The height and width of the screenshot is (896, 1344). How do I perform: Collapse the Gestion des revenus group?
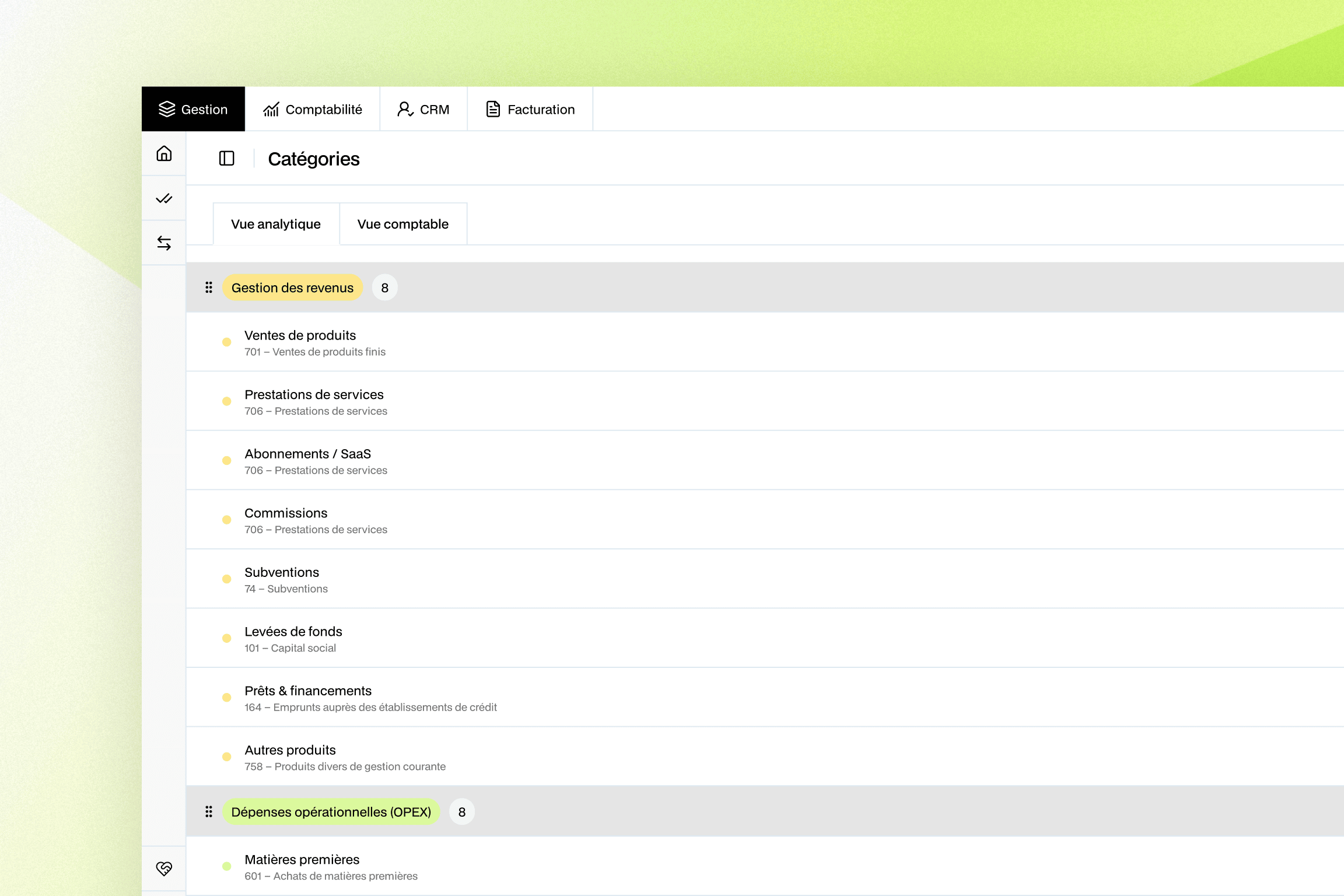click(x=292, y=288)
